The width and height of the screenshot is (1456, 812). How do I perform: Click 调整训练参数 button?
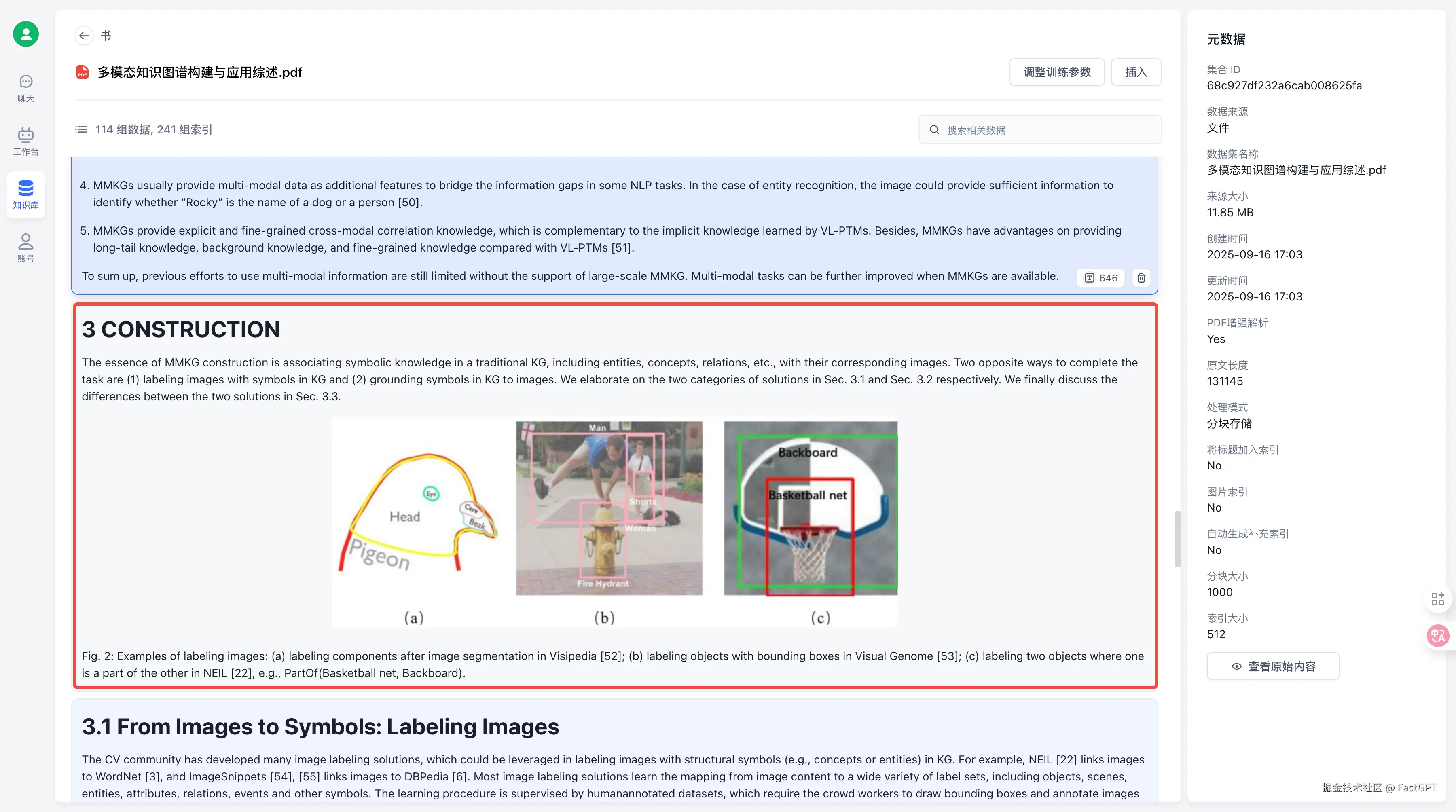click(x=1056, y=72)
